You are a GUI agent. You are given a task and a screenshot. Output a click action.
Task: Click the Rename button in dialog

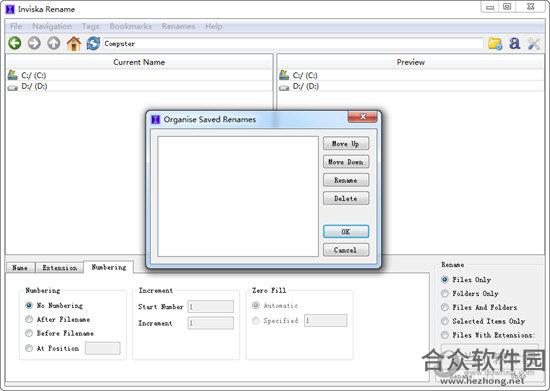[346, 180]
